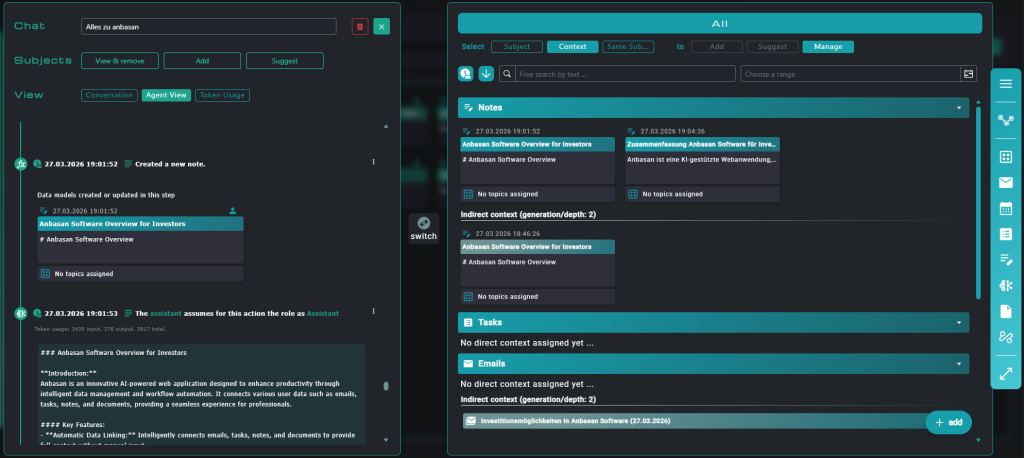The width and height of the screenshot is (1024, 458).
Task: Switch to the Token Usage view tab
Action: pos(222,95)
